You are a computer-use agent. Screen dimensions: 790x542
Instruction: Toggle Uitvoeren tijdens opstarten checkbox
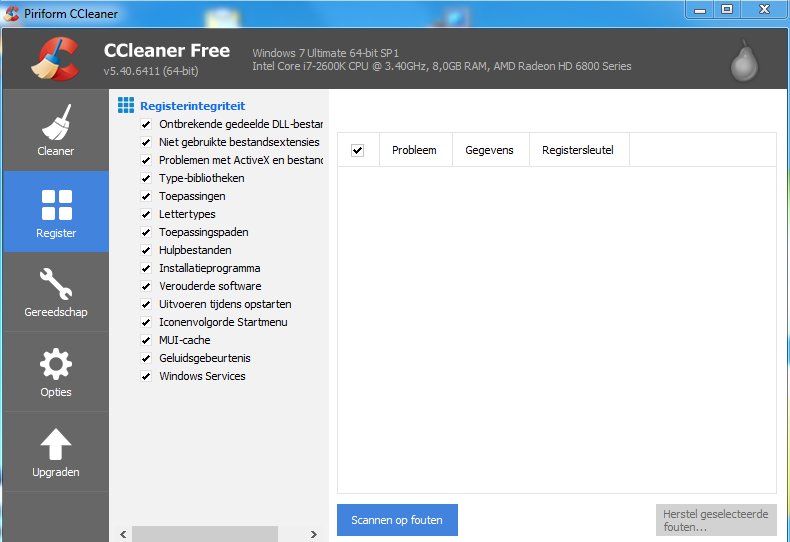[x=146, y=304]
